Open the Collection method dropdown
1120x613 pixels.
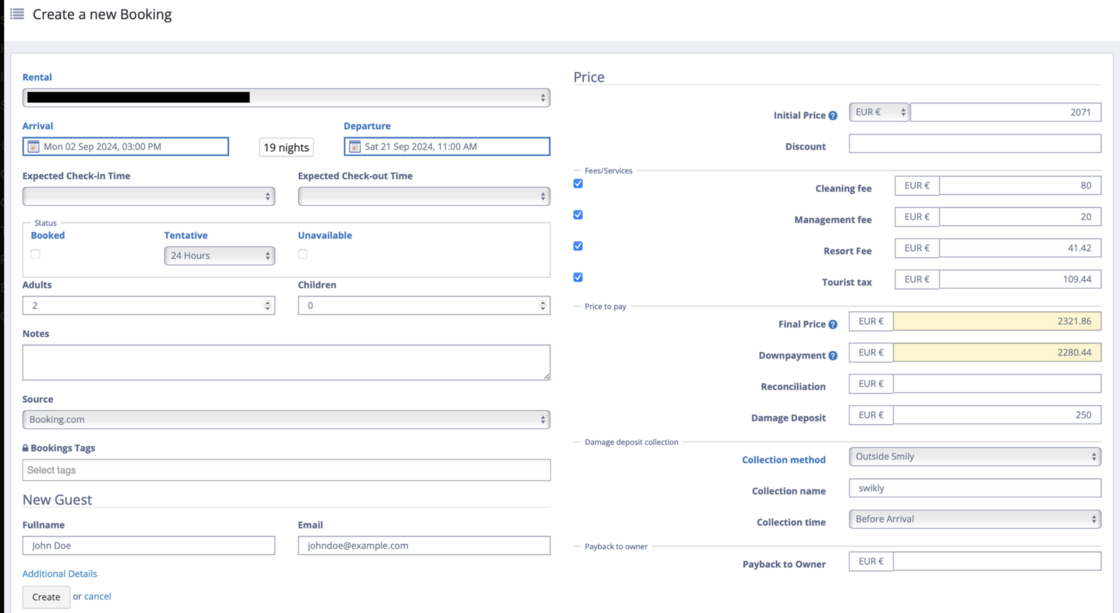tap(974, 457)
